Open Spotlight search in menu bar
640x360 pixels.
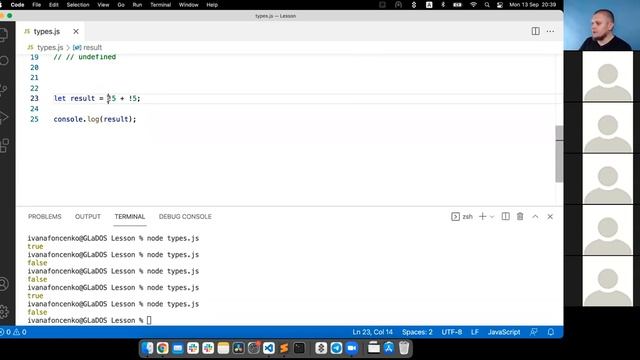[487, 5]
